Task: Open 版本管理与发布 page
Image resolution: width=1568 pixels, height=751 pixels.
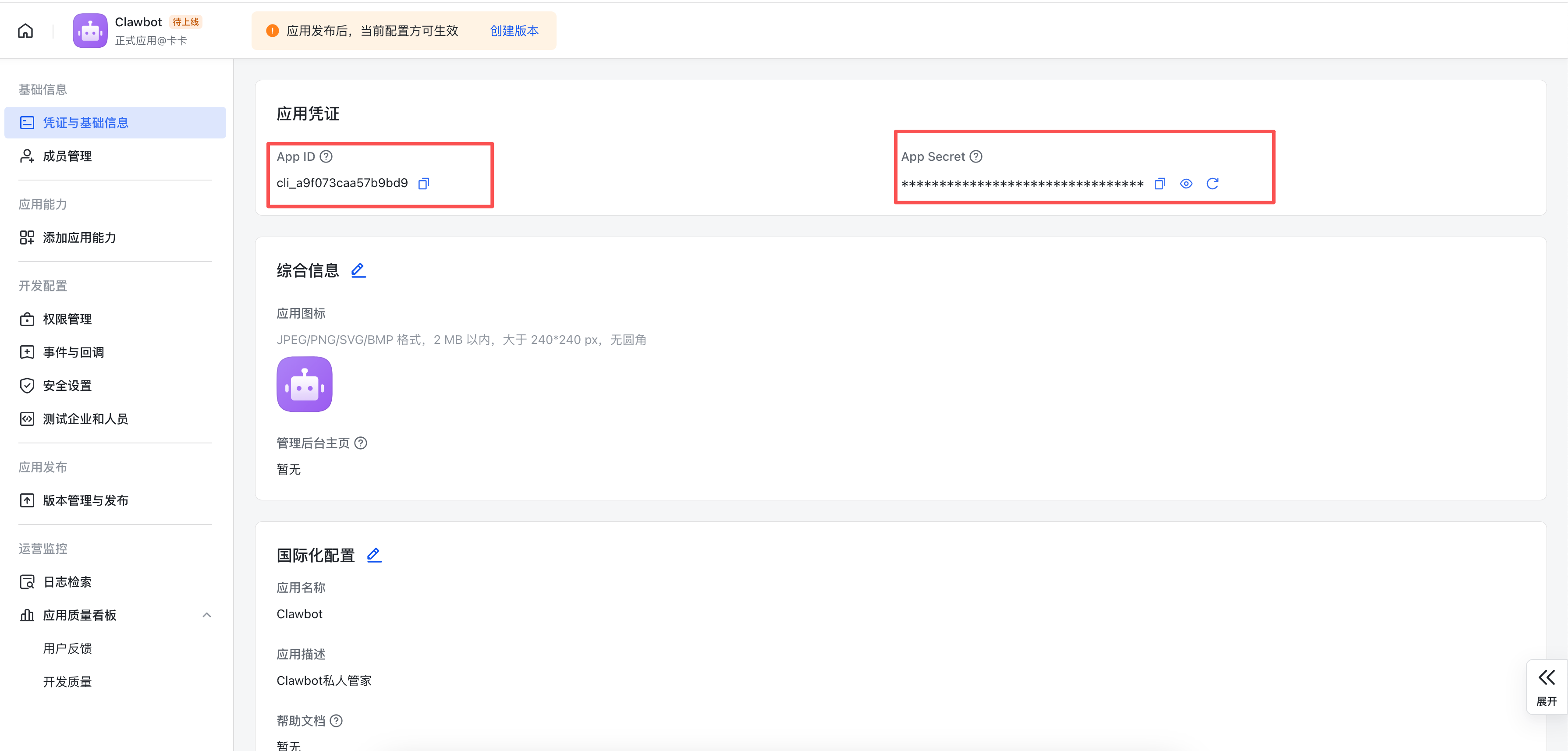Action: pyautogui.click(x=85, y=500)
